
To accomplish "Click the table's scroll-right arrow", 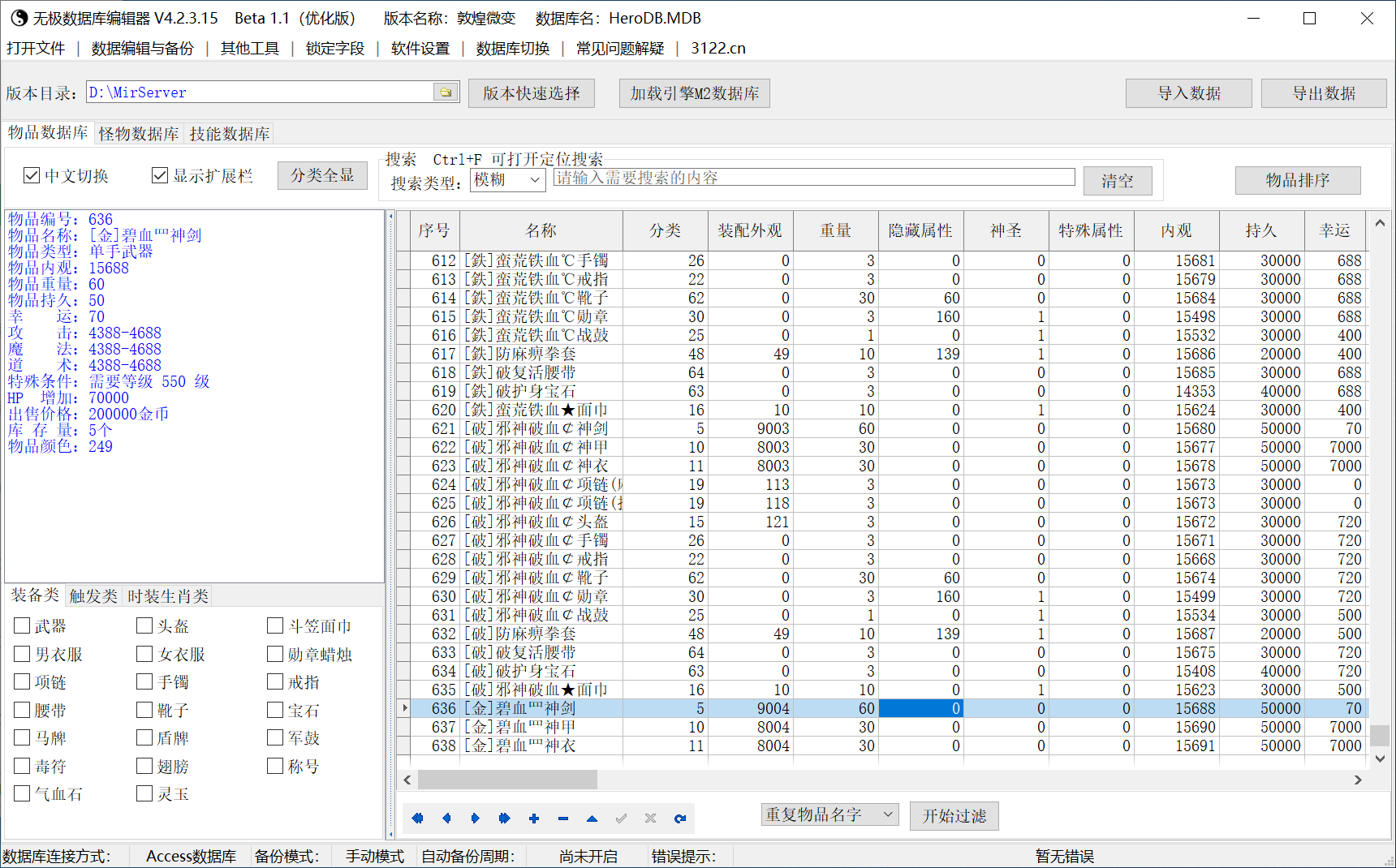I will pyautogui.click(x=1358, y=780).
